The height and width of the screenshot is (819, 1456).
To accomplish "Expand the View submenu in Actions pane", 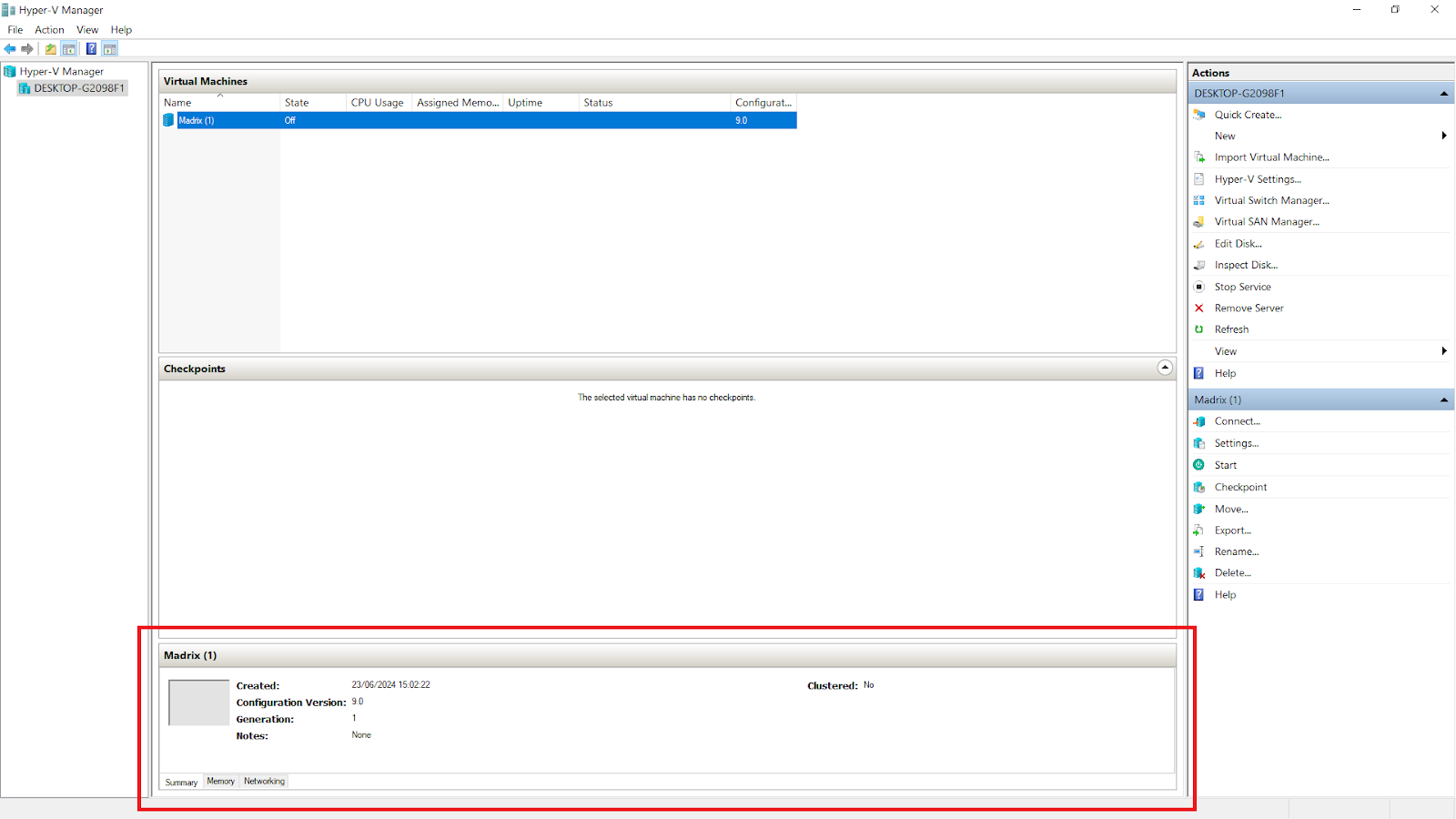I will pos(1226,351).
